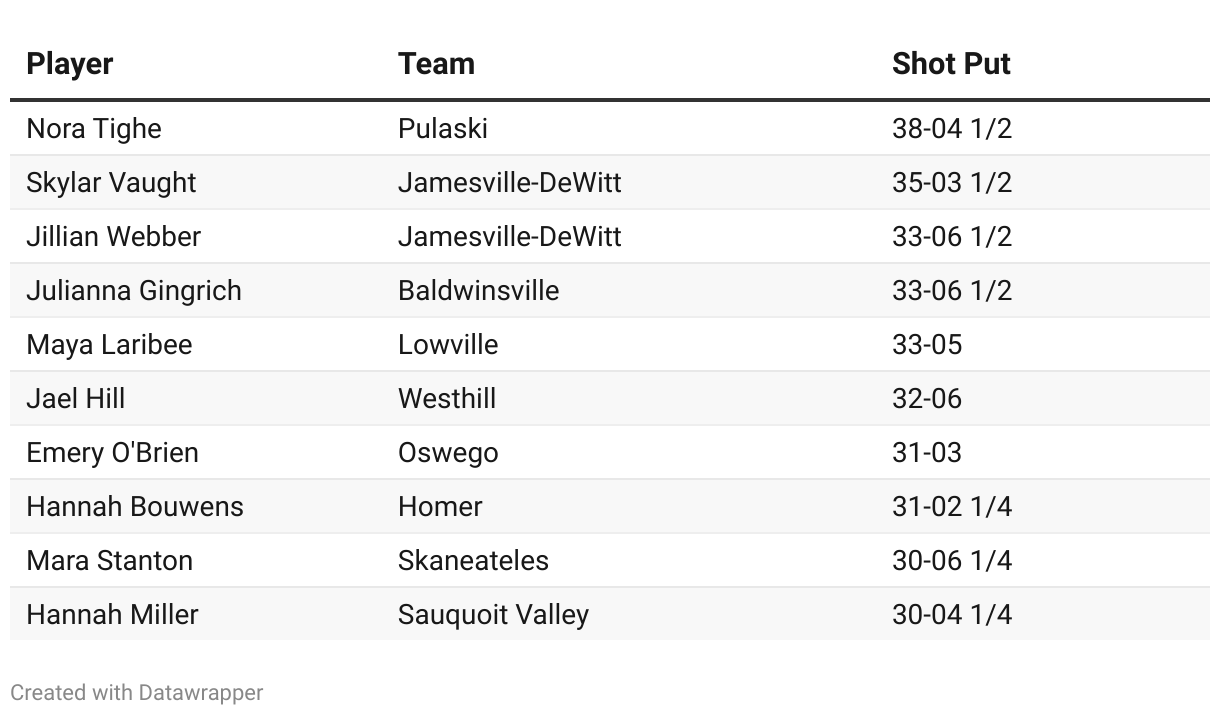
Task: Click Mara Stanton's name
Action: click(110, 561)
